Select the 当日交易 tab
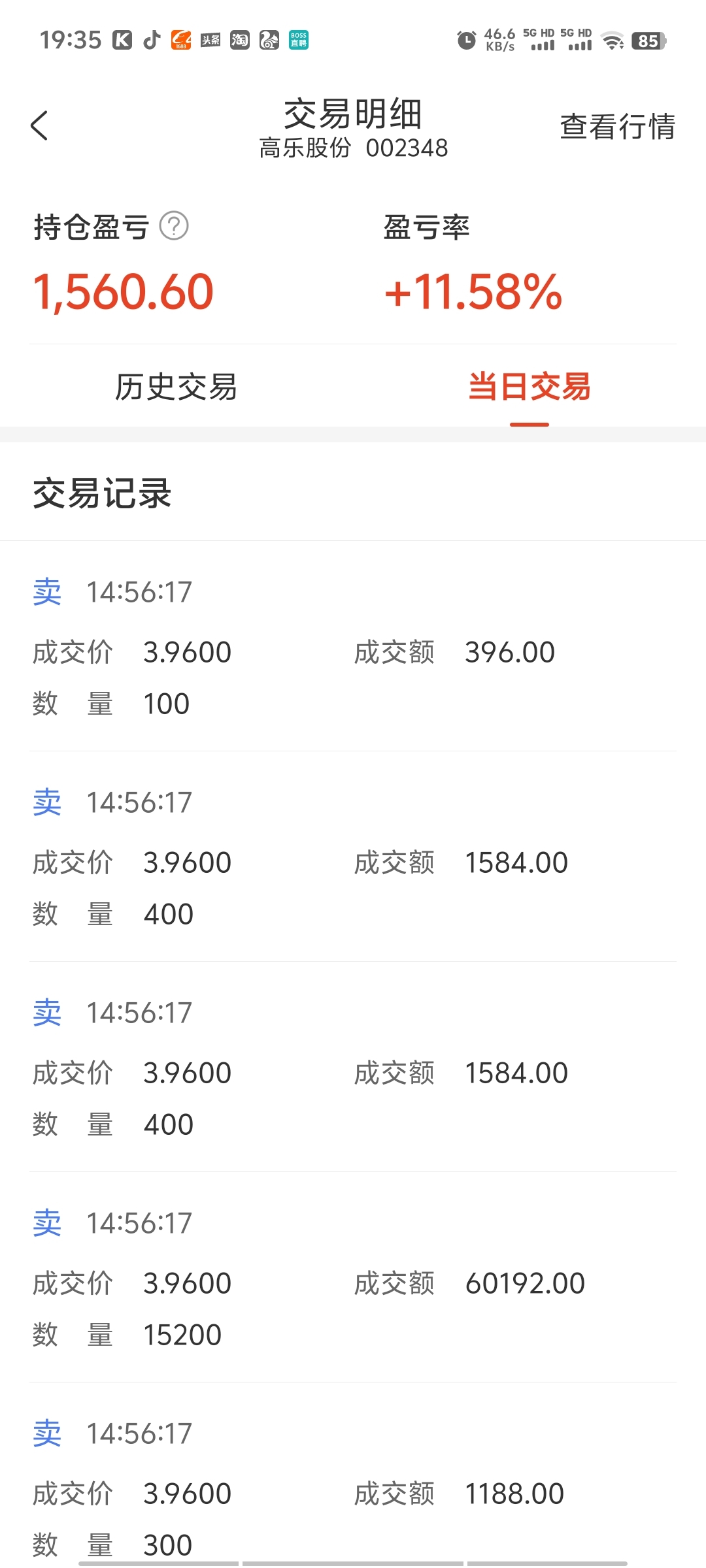Image resolution: width=706 pixels, height=1568 pixels. click(529, 387)
